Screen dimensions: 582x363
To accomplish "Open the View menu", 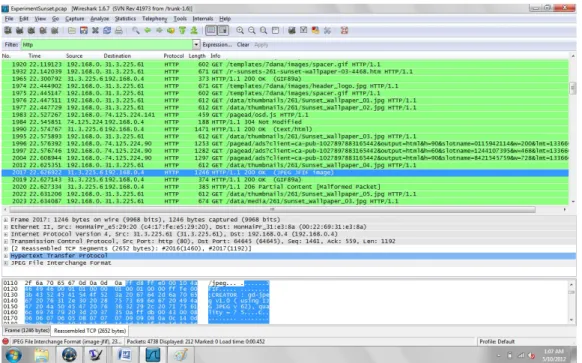I will (x=40, y=19).
